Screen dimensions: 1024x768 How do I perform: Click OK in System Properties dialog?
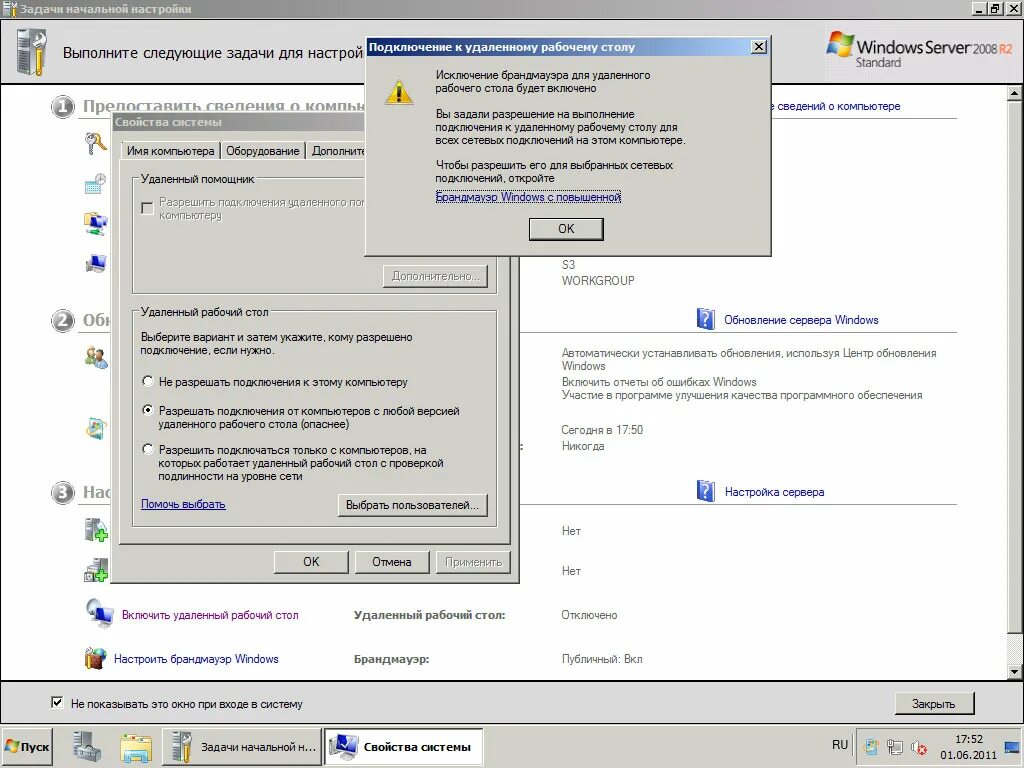(x=311, y=562)
